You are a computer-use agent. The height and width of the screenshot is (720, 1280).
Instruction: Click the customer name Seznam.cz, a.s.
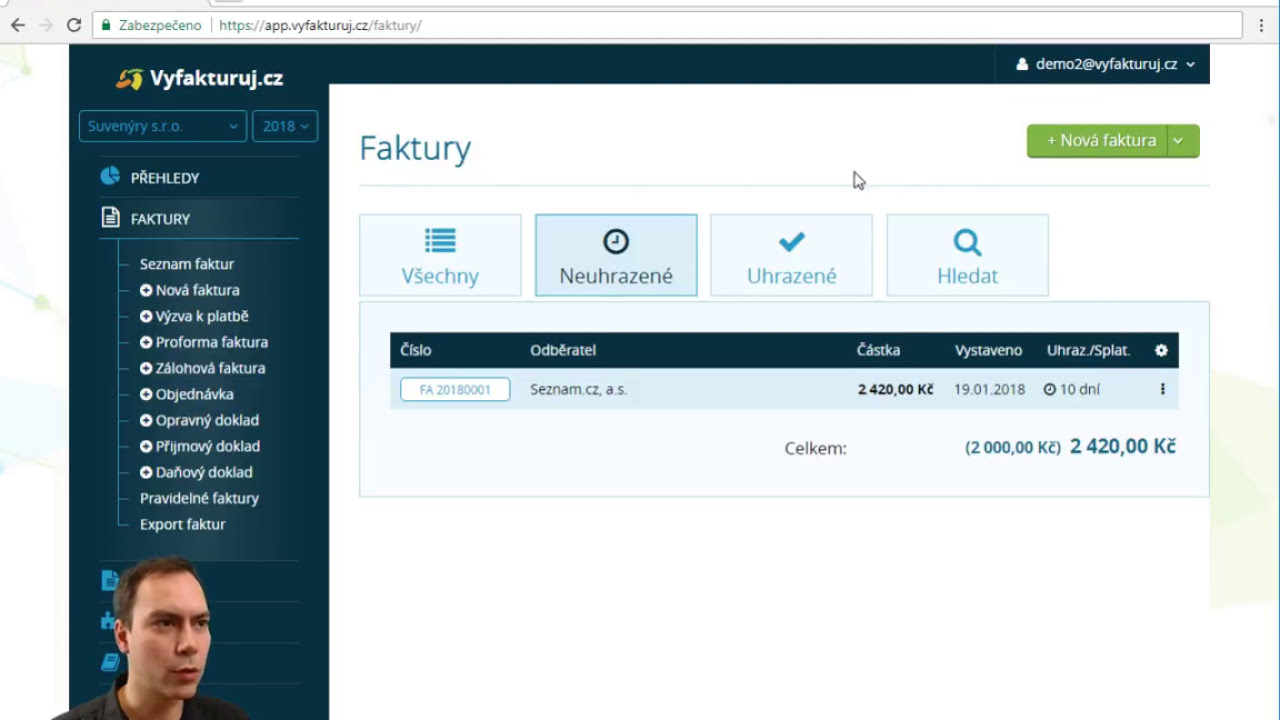click(579, 389)
